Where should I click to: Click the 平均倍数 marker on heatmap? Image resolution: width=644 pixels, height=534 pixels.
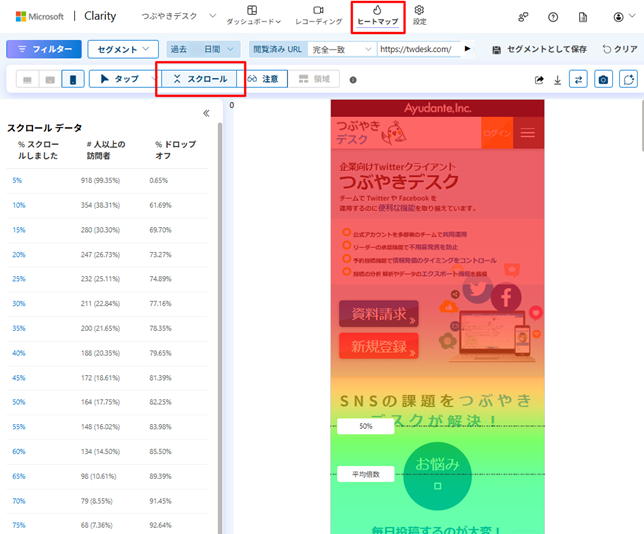(x=366, y=474)
